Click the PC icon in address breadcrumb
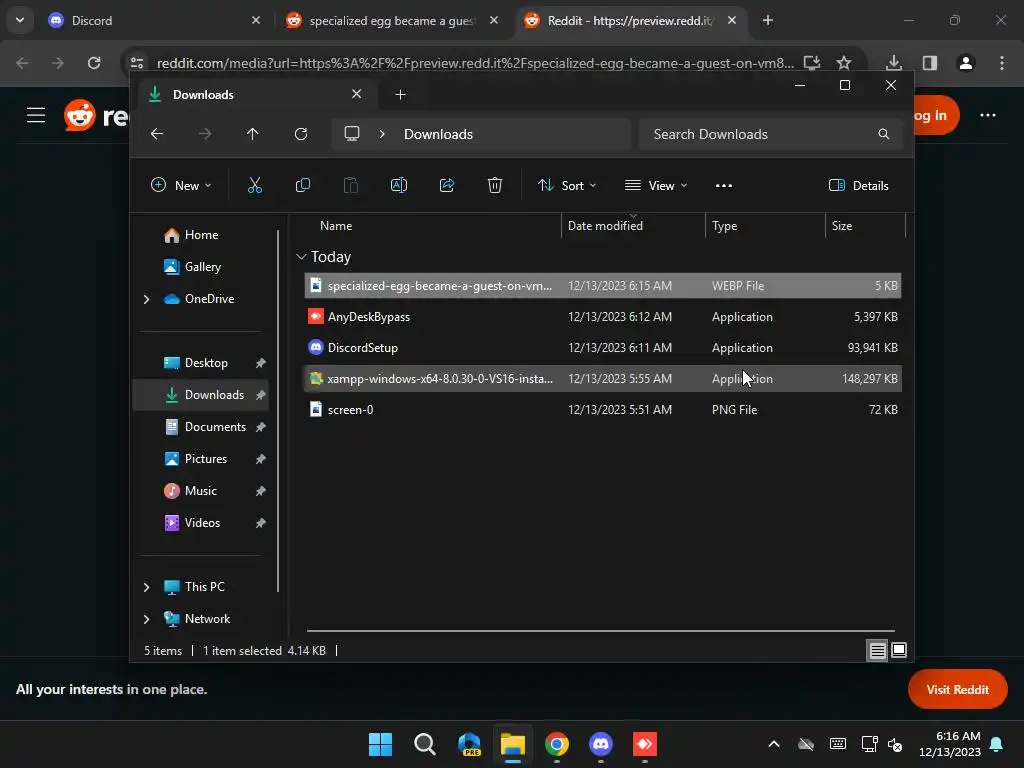Viewport: 1024px width, 768px height. coord(352,134)
